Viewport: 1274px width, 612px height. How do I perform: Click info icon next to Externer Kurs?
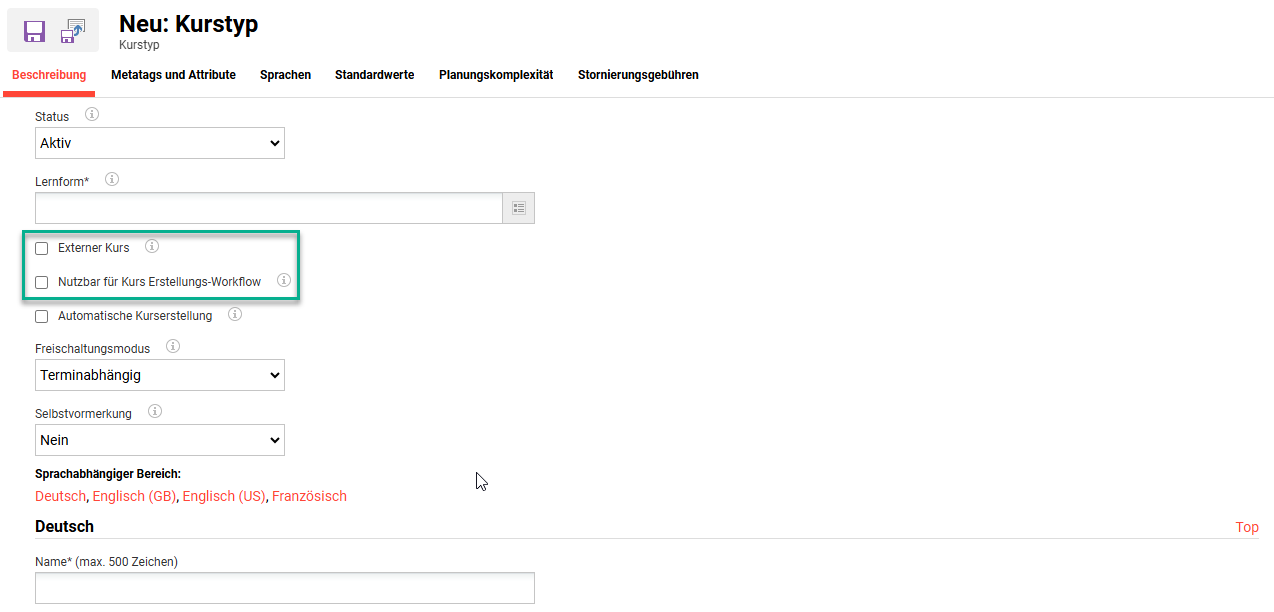(x=152, y=246)
